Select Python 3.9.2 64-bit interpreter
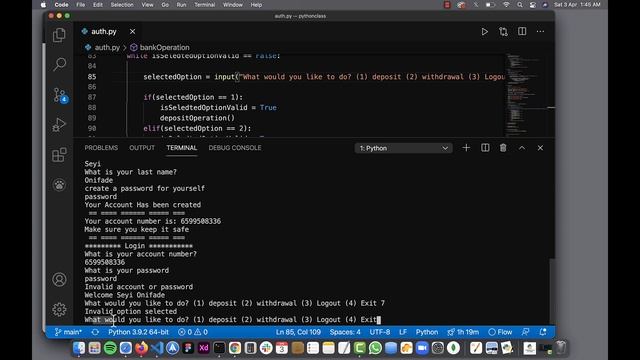 click(138, 332)
